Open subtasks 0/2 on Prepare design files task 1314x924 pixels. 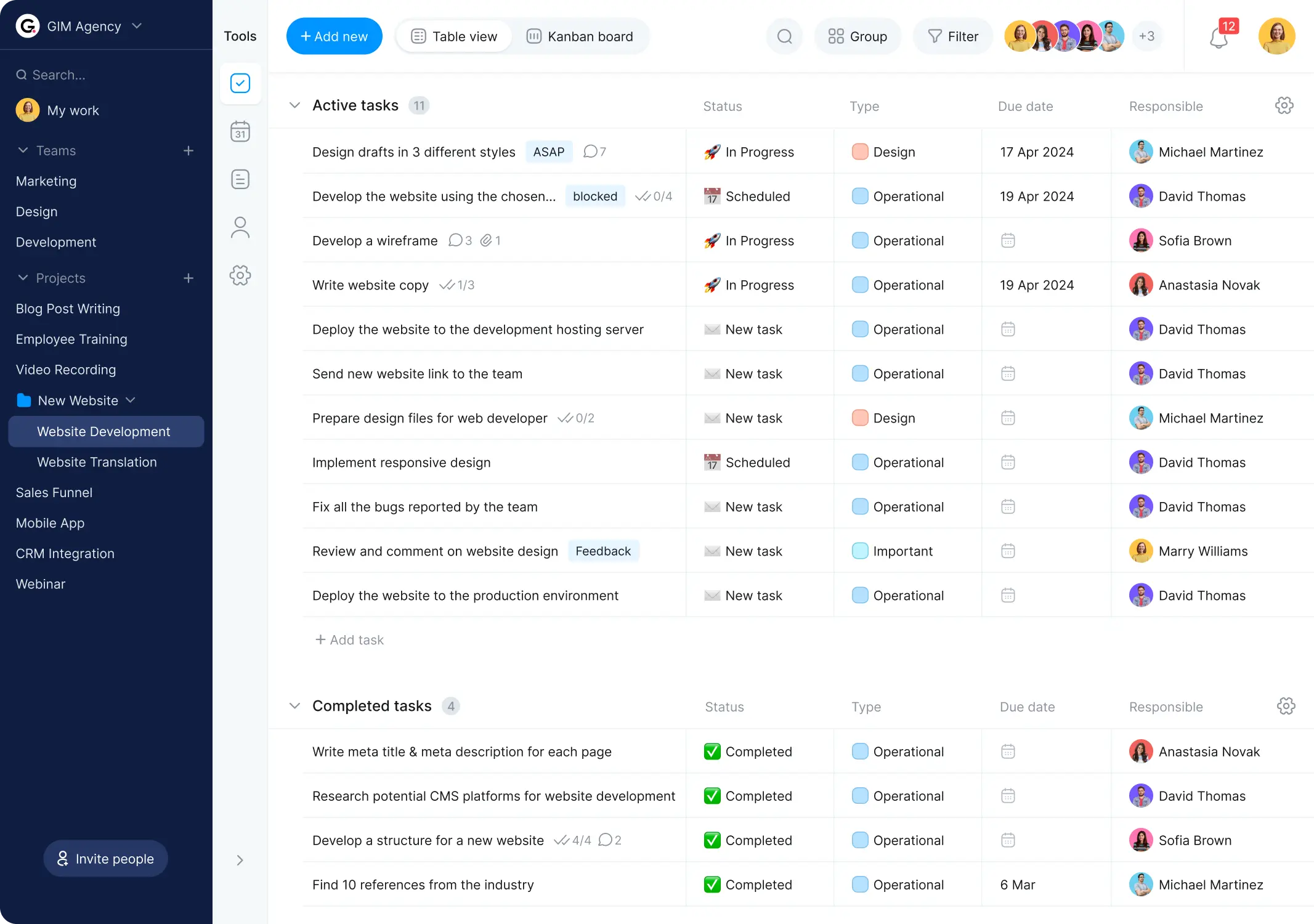click(x=576, y=418)
